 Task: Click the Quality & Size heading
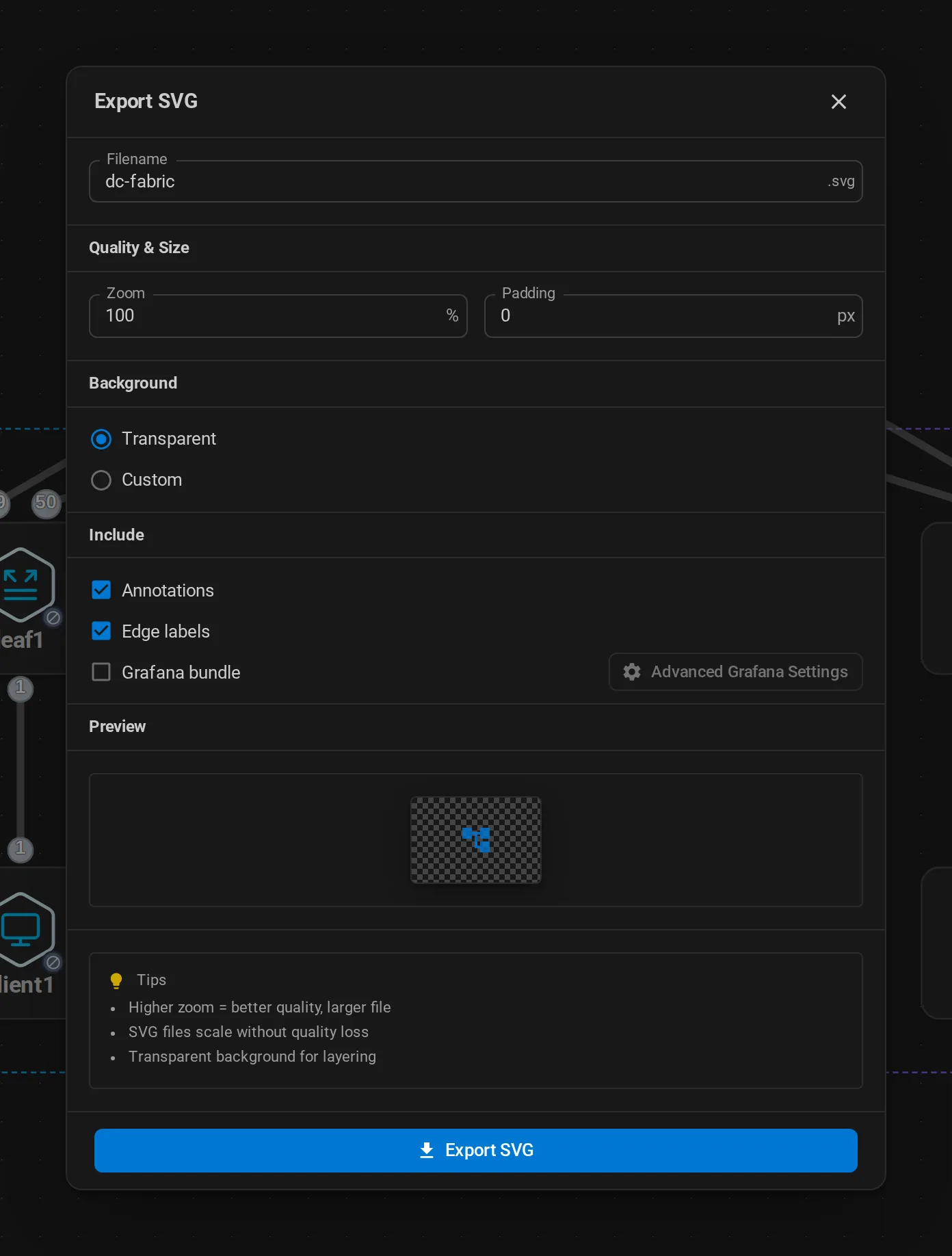(139, 248)
